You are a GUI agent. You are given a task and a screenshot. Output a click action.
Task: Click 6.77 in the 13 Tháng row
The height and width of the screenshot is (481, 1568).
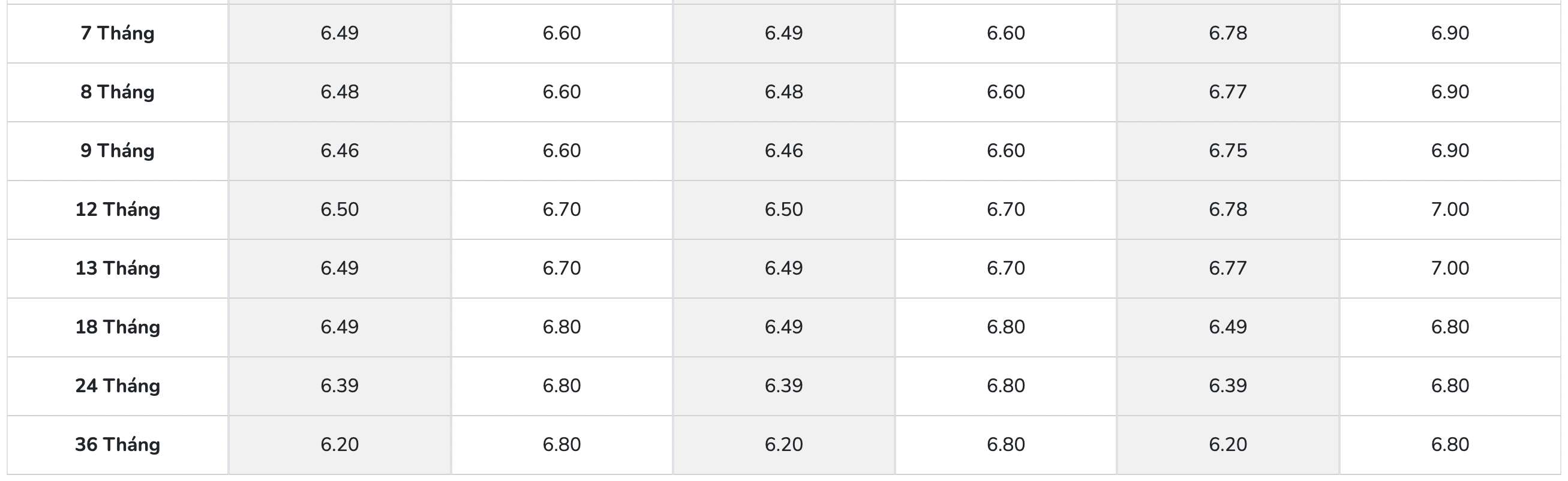pos(1228,268)
